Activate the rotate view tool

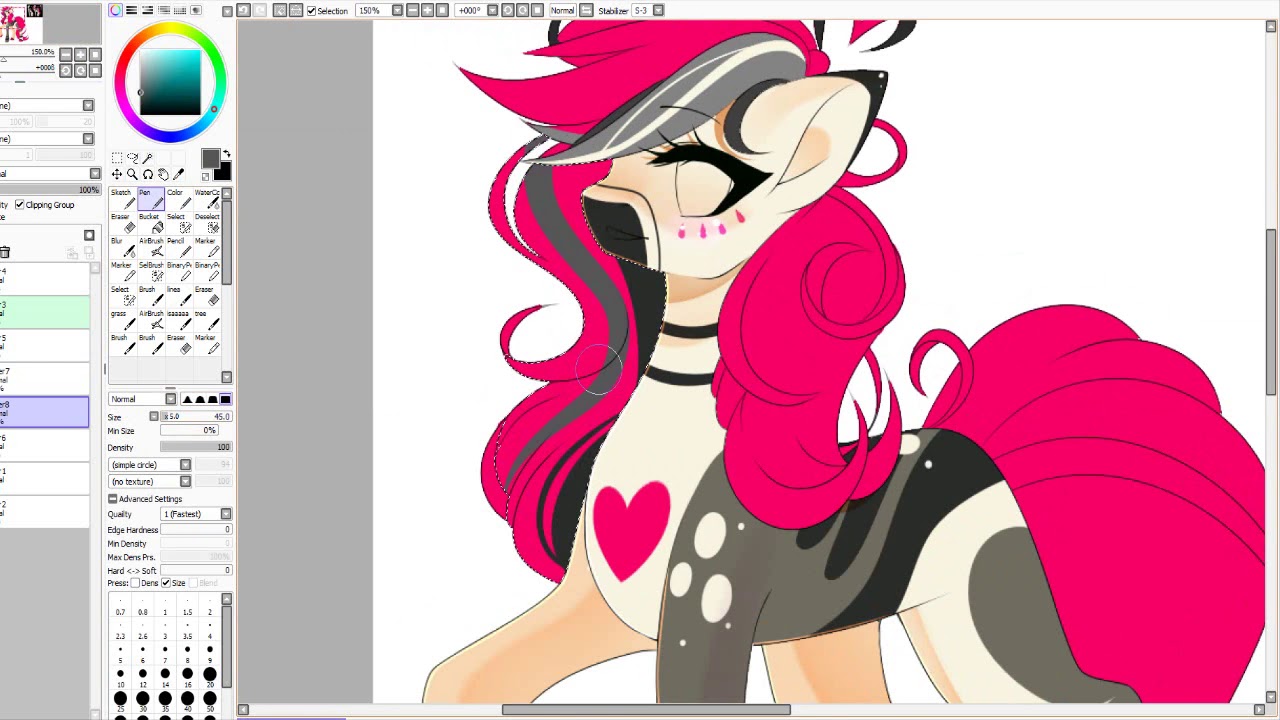click(148, 175)
